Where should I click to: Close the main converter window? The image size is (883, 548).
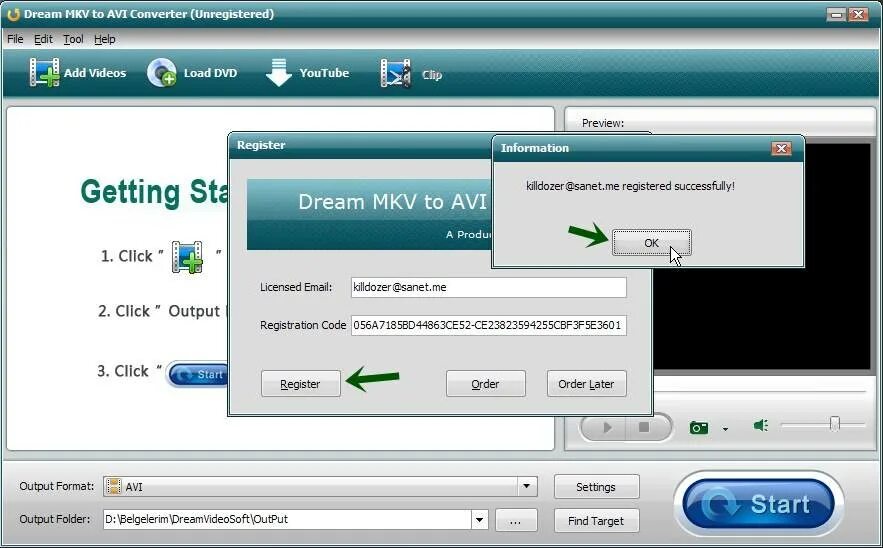pos(858,15)
